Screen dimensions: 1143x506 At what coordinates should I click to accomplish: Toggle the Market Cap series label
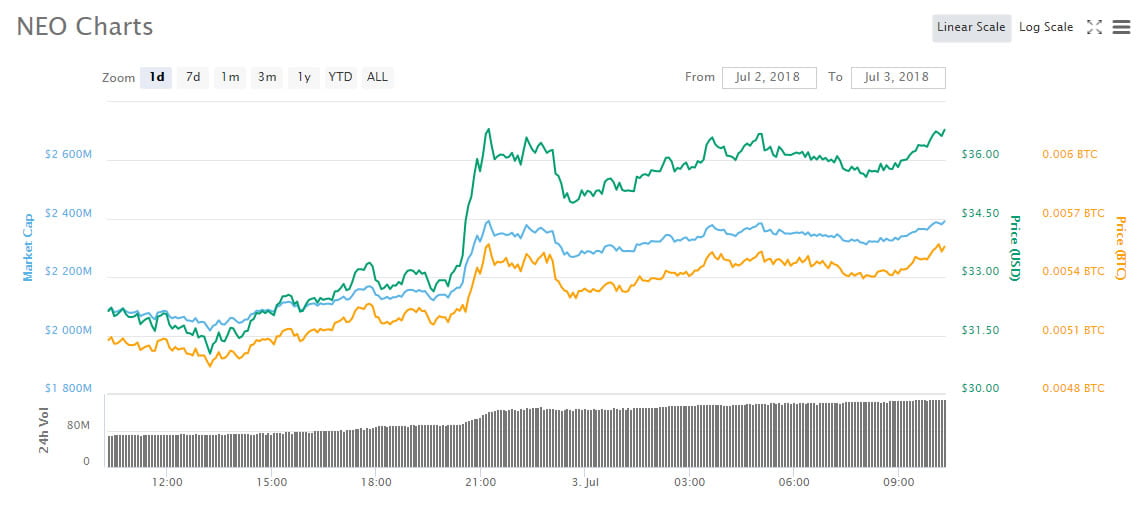[x=28, y=247]
